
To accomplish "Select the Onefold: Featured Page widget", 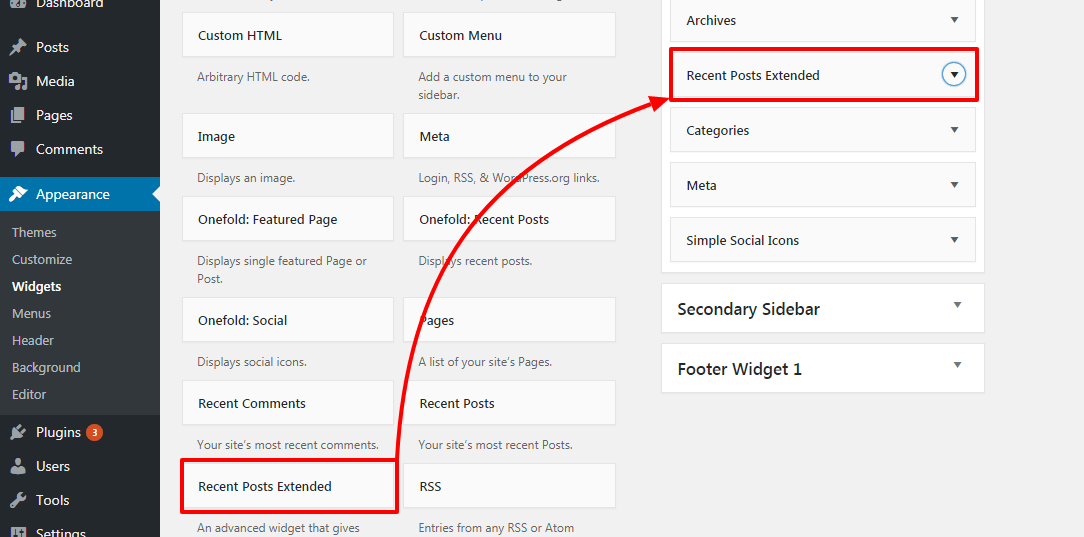I will tap(288, 219).
